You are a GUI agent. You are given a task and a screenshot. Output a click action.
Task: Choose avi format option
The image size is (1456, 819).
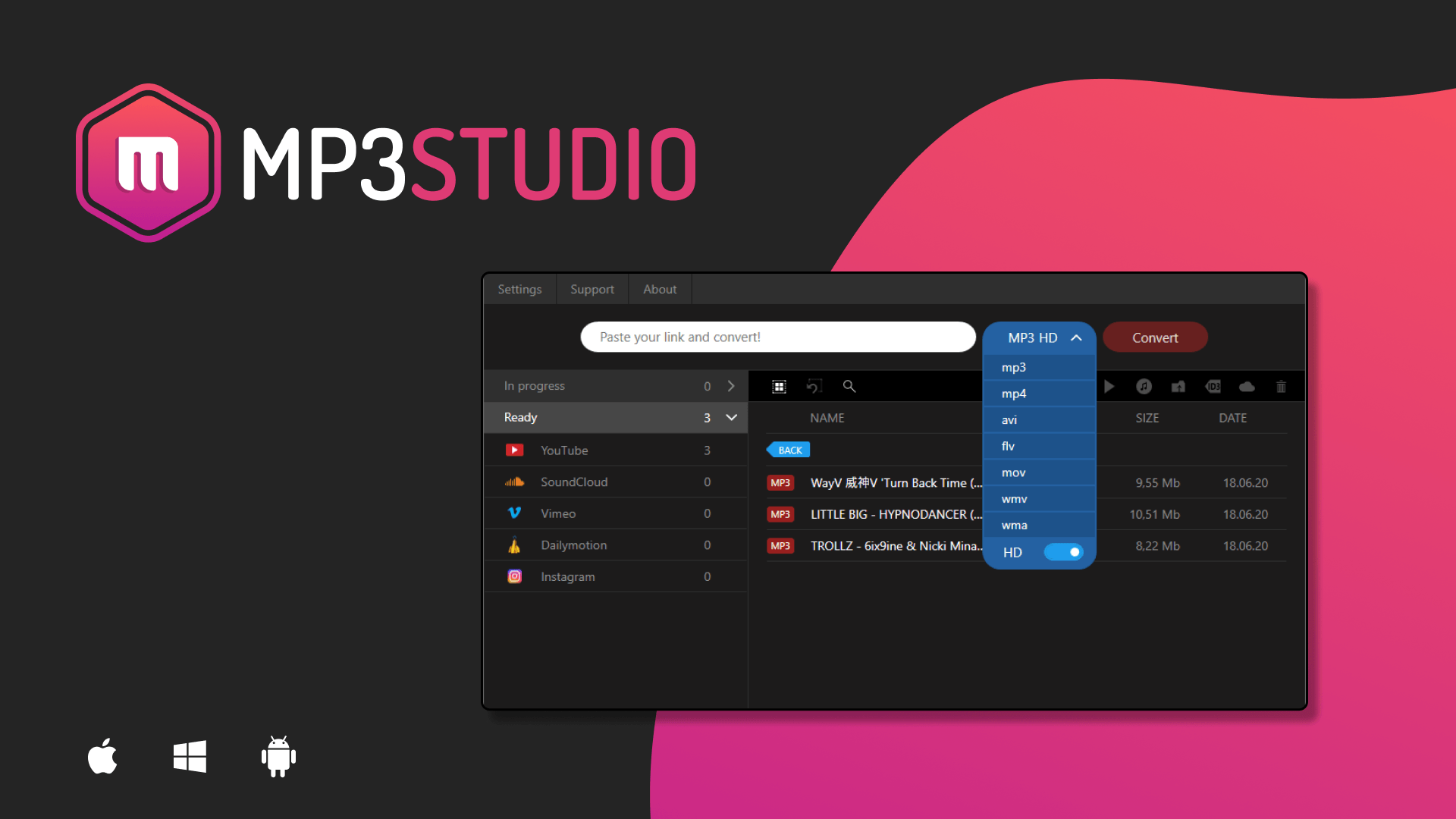click(x=1039, y=420)
